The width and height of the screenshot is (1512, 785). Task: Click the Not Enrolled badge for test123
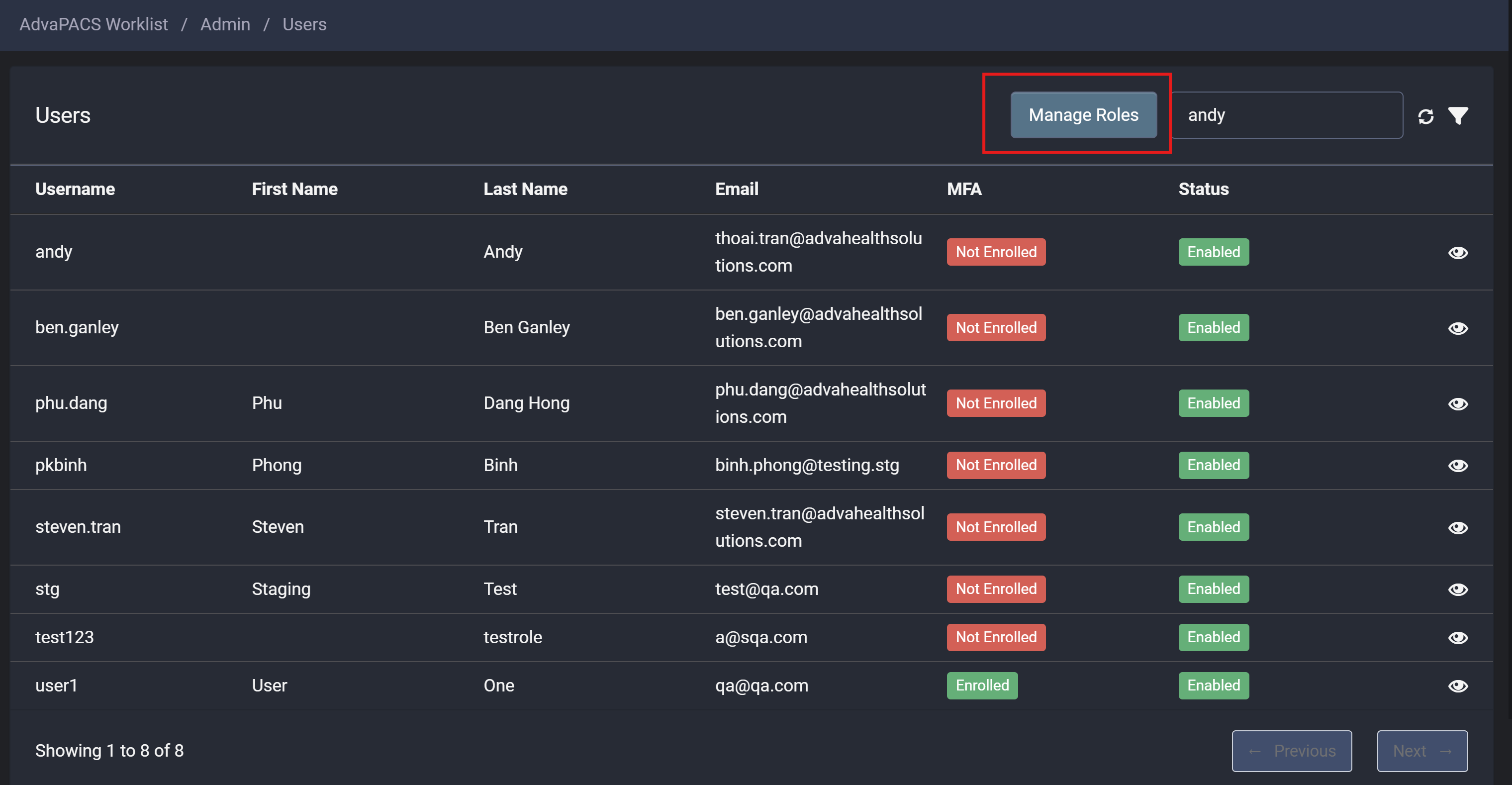996,637
